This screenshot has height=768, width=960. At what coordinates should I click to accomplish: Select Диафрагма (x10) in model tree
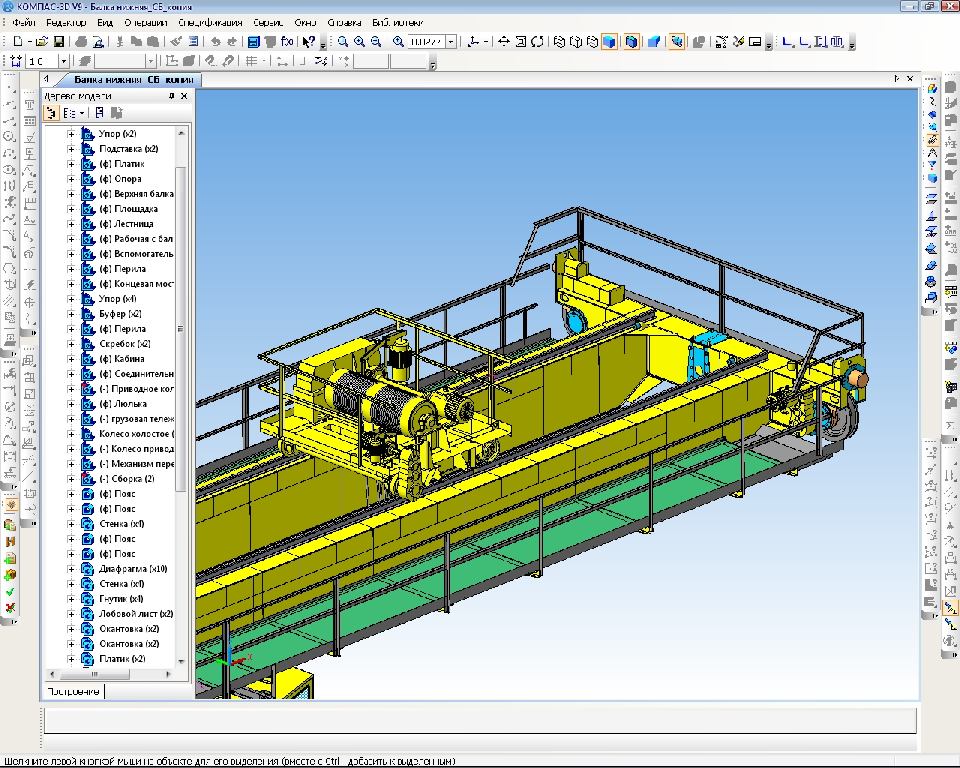click(x=133, y=569)
